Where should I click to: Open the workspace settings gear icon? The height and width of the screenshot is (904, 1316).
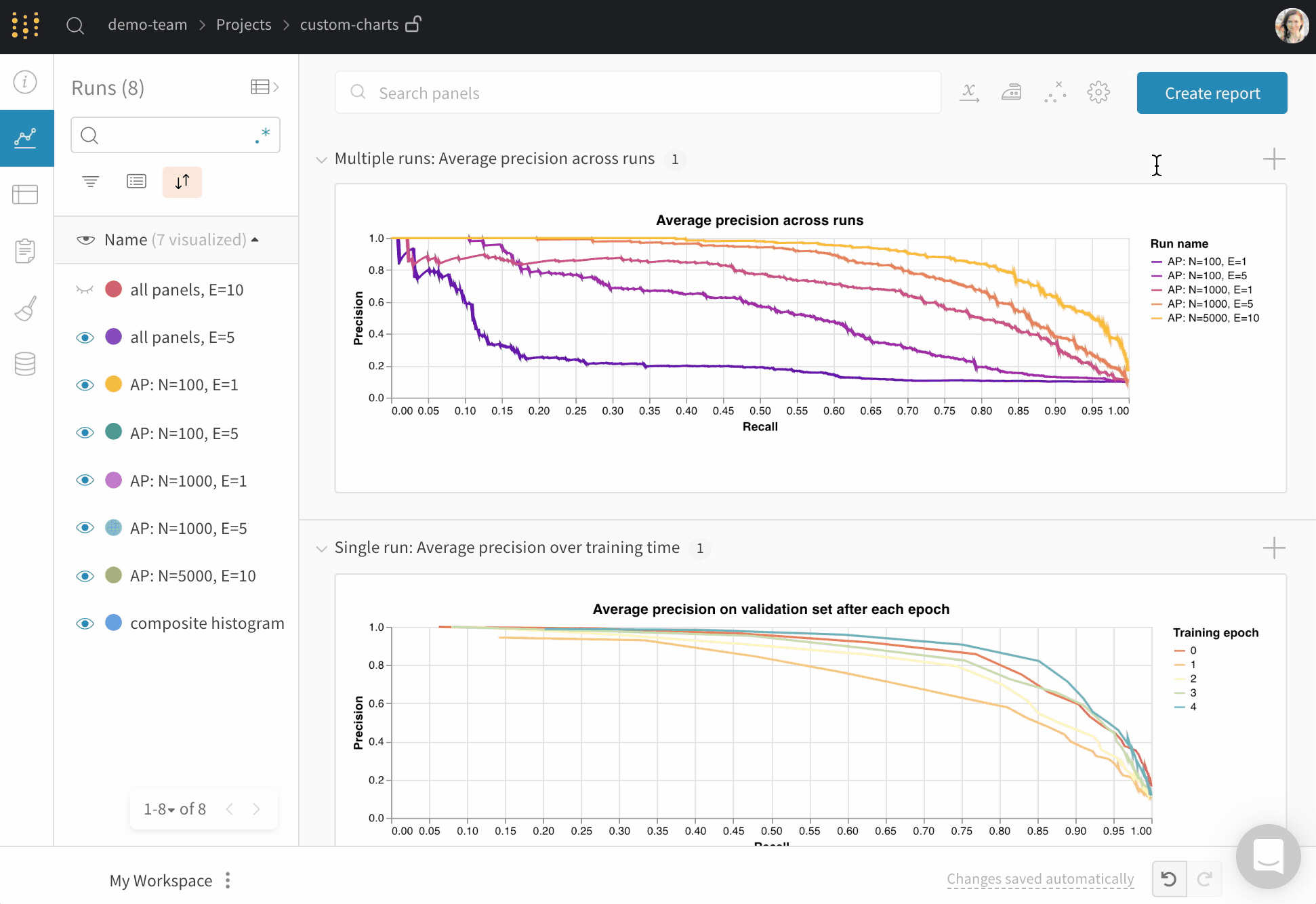1098,92
